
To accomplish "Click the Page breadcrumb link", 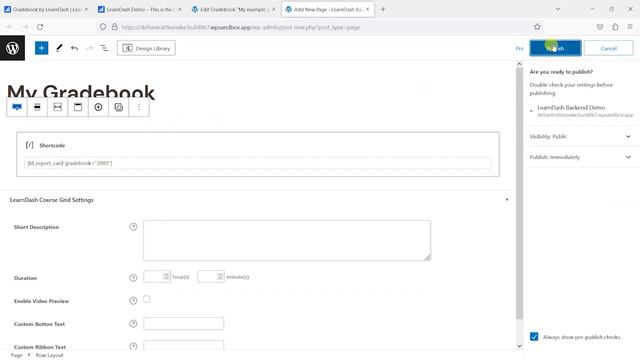I will pos(16,356).
